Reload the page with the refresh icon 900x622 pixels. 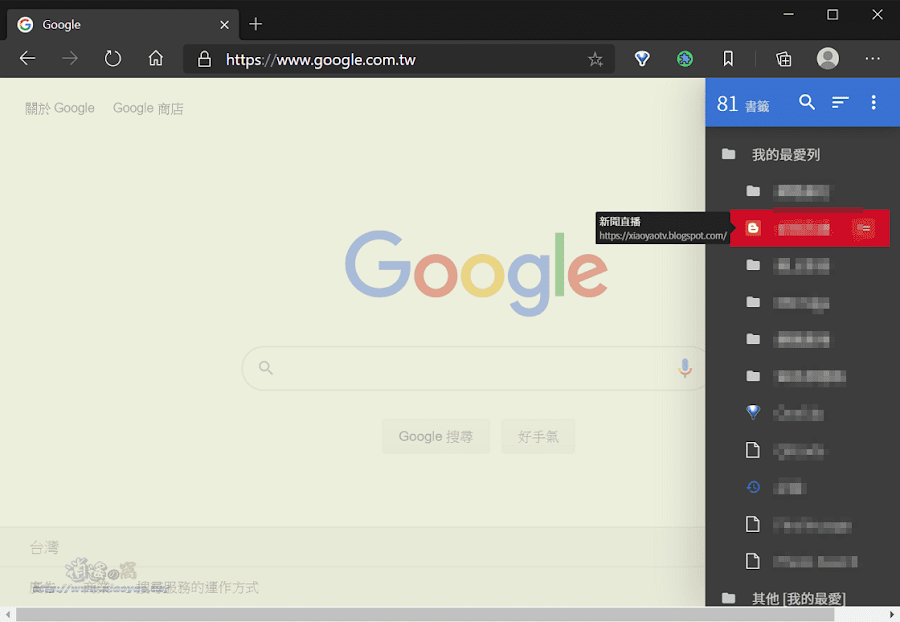(112, 59)
